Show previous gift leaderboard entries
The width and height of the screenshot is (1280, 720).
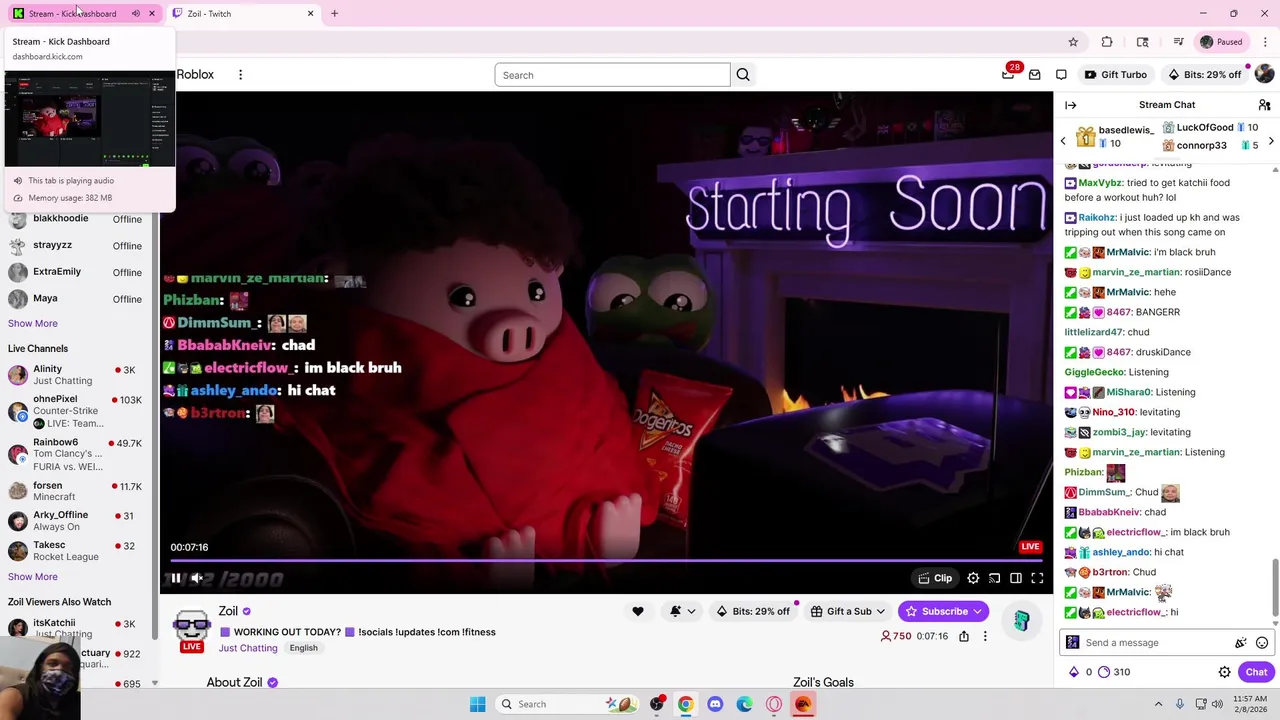[1063, 141]
